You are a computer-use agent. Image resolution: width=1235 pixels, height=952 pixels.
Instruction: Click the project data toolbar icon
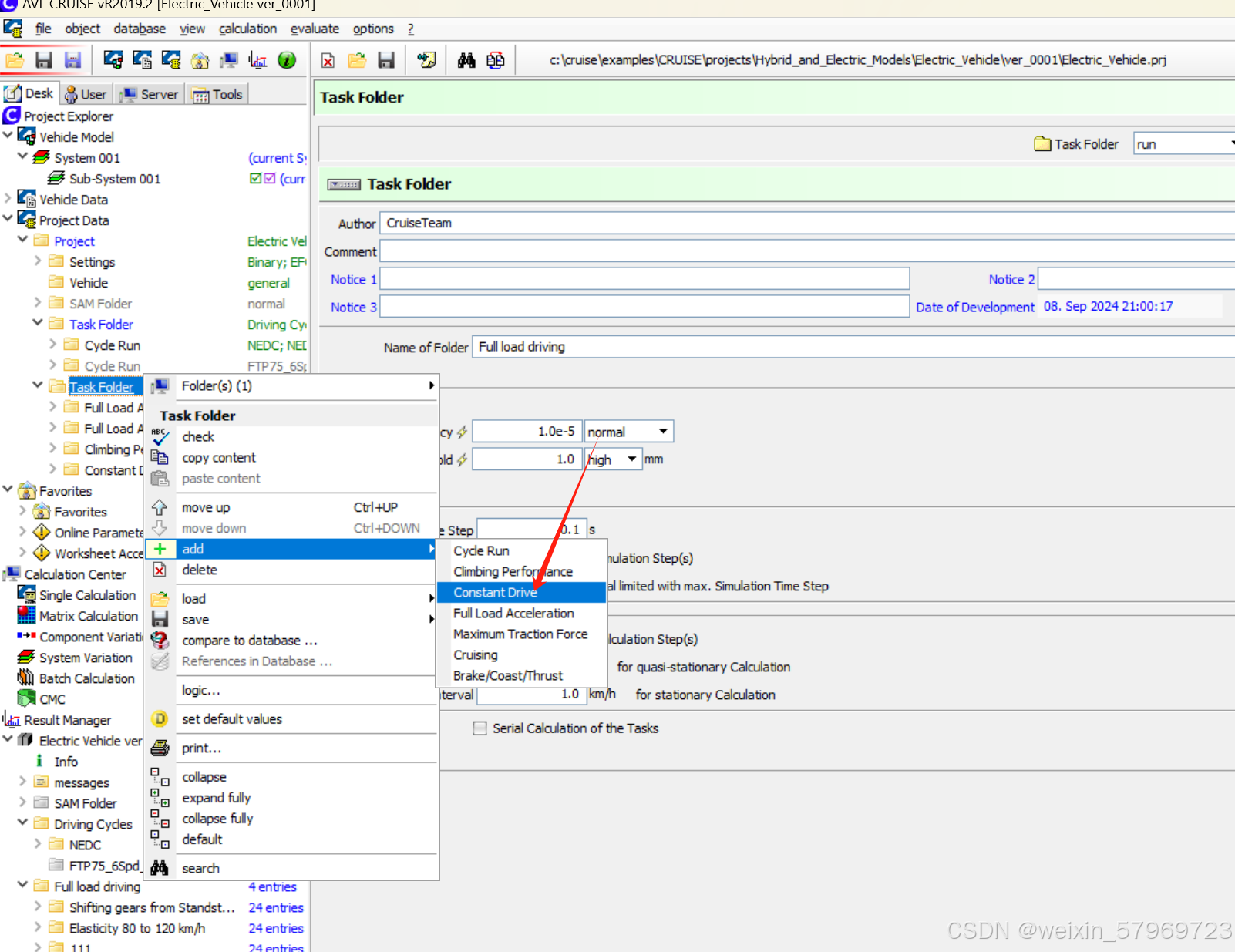[x=171, y=59]
